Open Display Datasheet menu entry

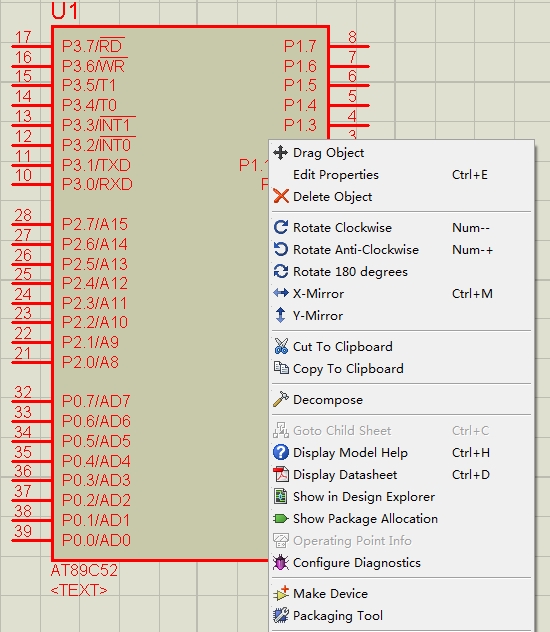pyautogui.click(x=401, y=474)
